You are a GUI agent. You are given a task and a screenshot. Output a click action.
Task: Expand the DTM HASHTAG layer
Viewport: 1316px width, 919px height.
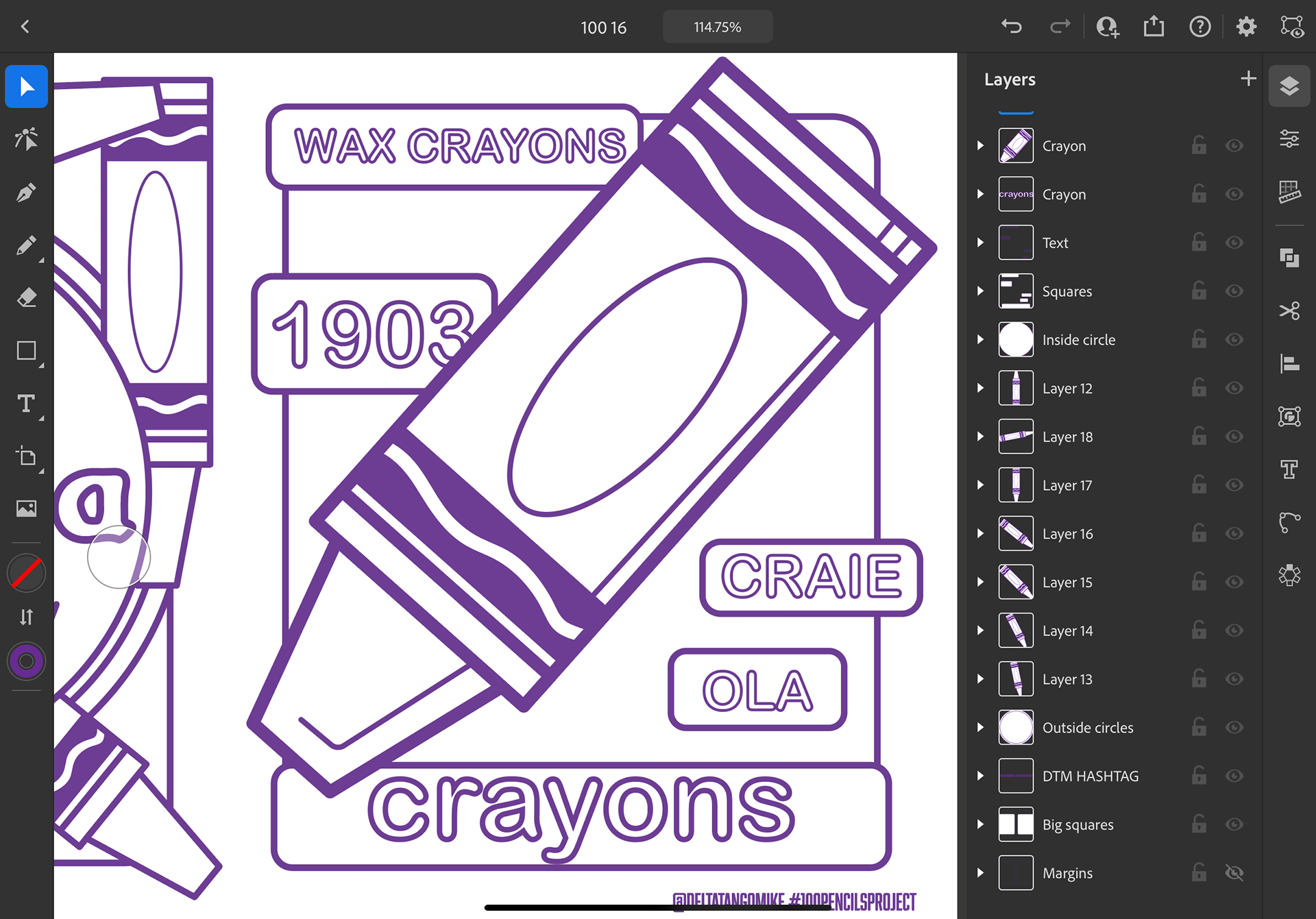[980, 776]
